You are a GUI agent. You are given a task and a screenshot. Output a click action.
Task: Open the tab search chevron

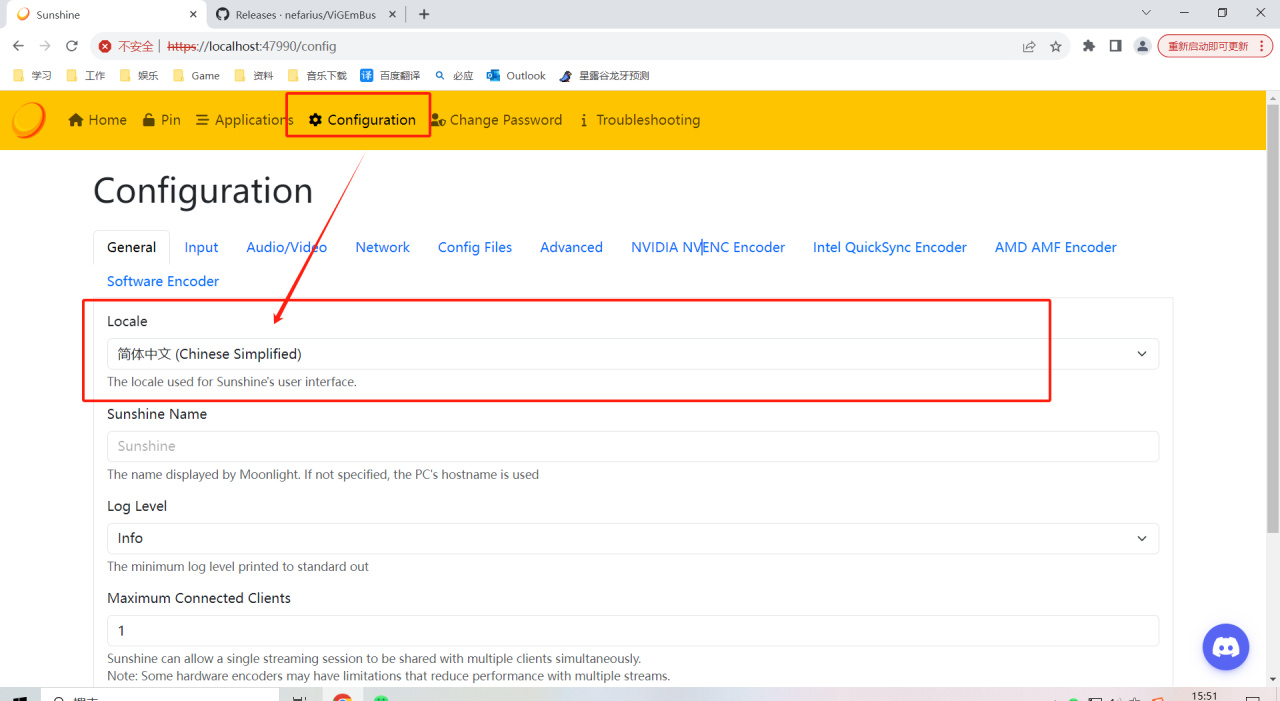1146,13
